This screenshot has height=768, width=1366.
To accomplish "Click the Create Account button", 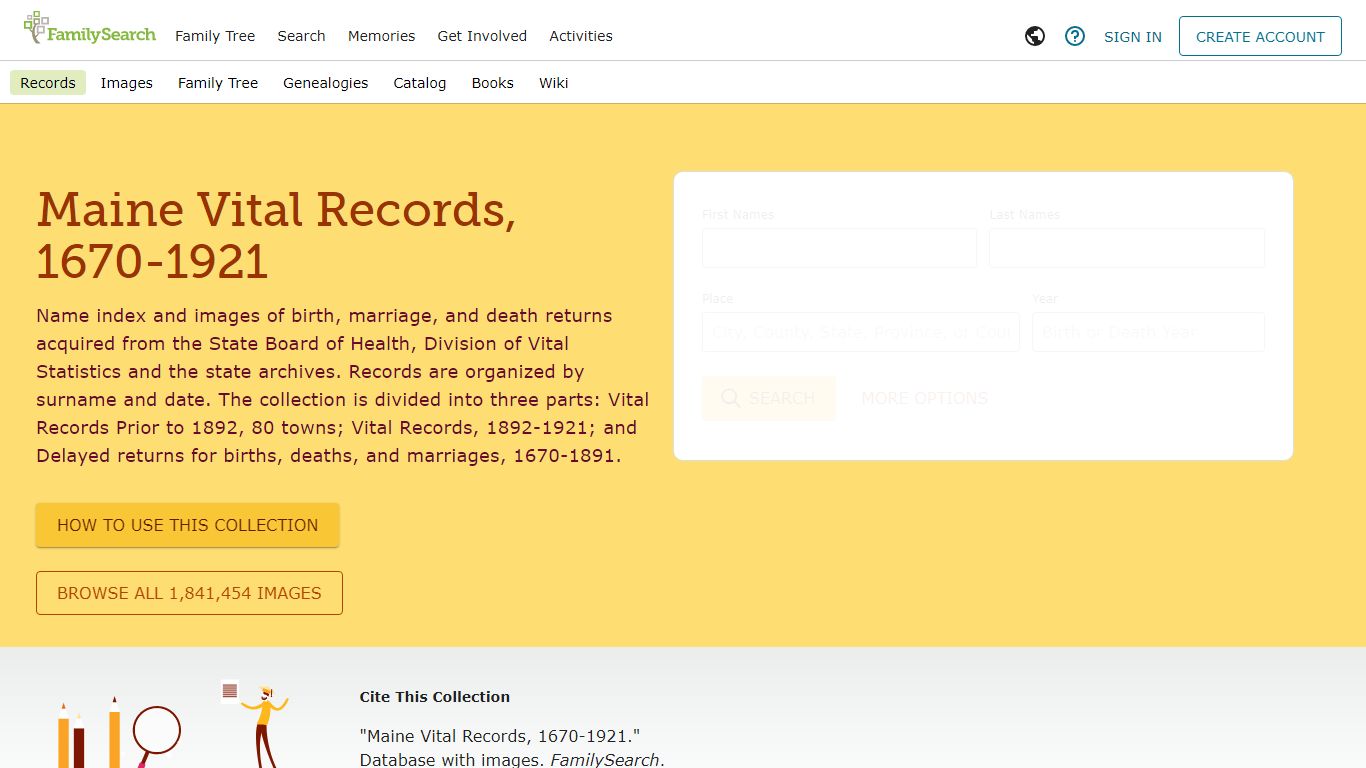I will [x=1260, y=36].
